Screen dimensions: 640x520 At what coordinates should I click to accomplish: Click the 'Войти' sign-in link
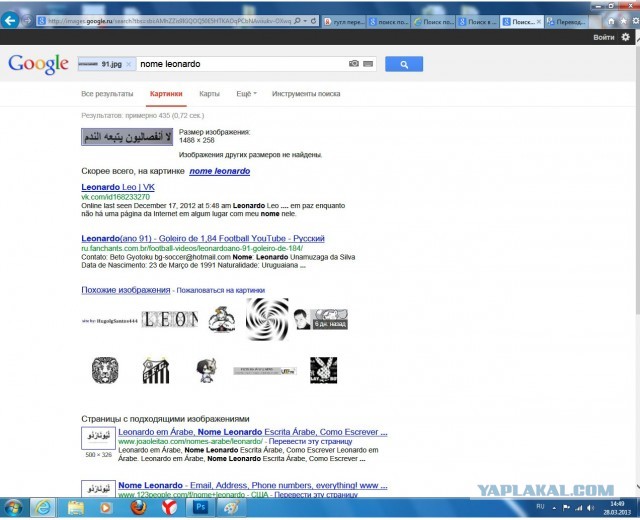(x=604, y=37)
